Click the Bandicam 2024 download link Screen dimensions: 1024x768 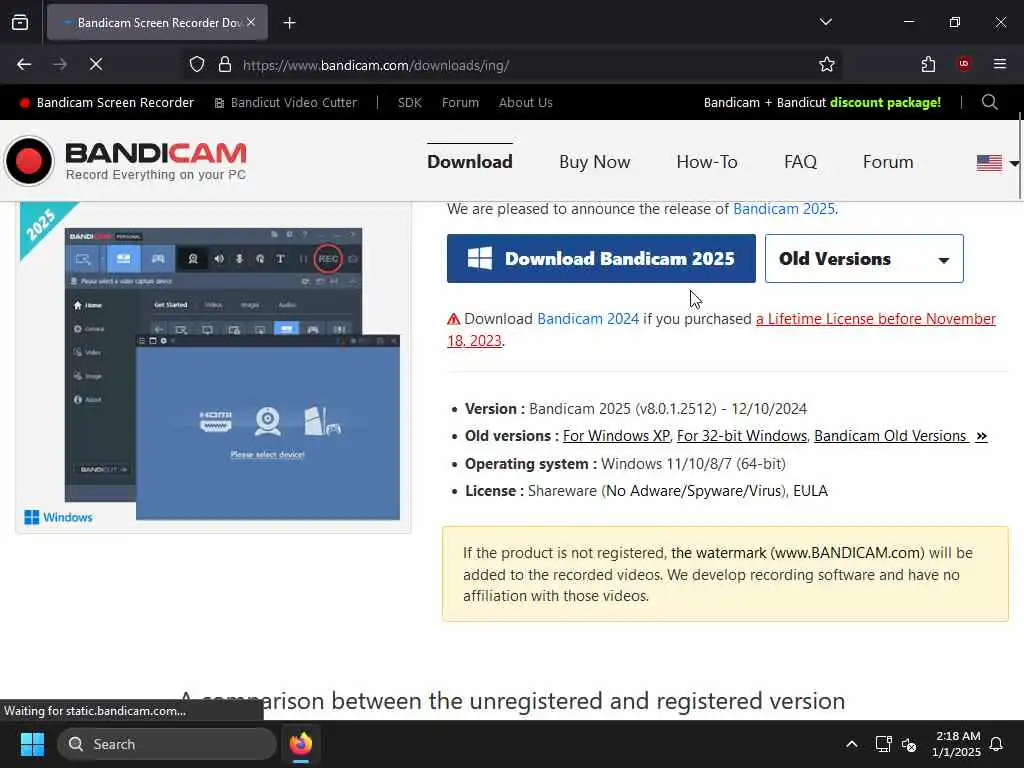(x=588, y=319)
